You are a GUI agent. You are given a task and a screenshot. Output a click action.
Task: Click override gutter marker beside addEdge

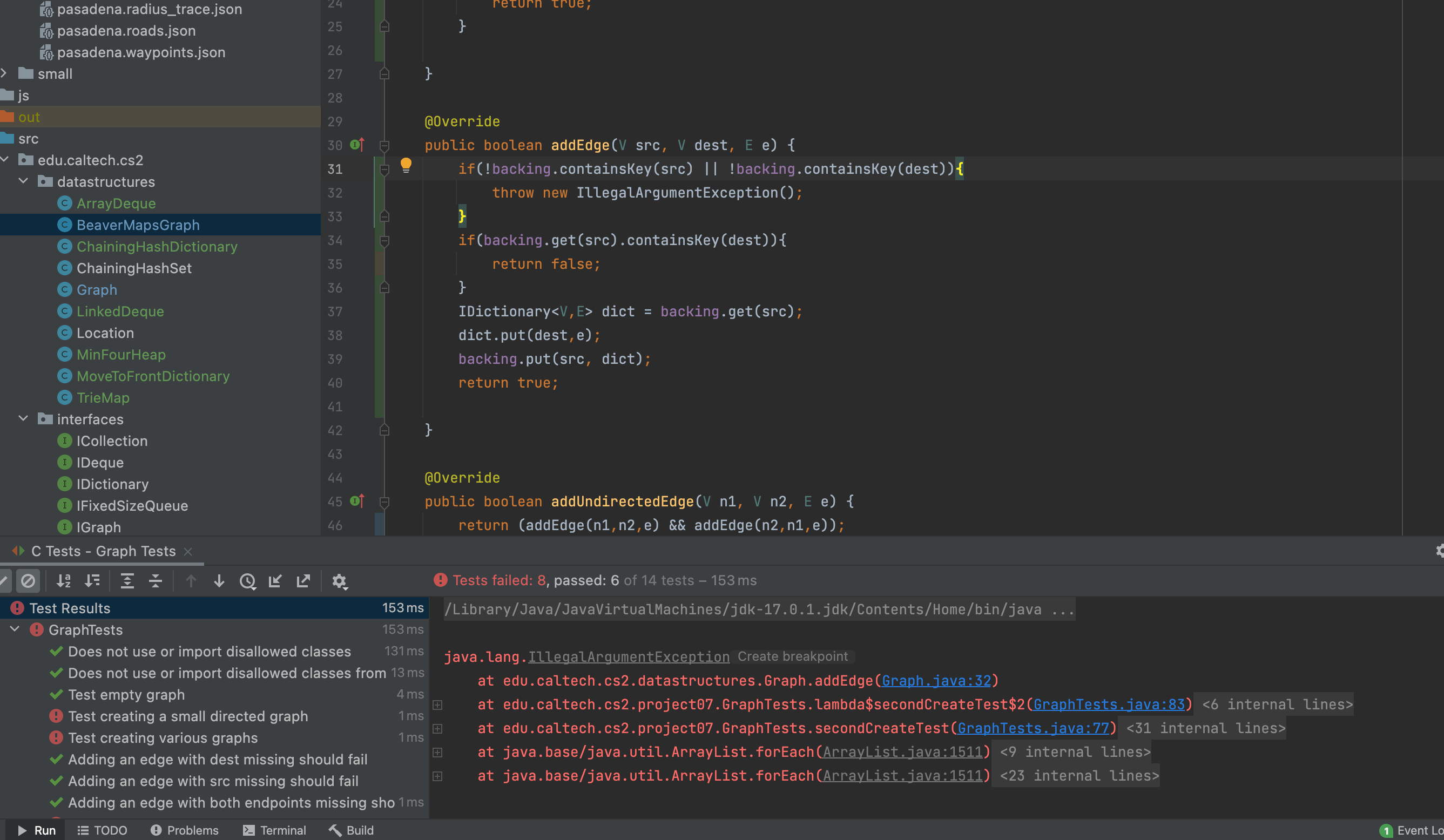[x=357, y=144]
